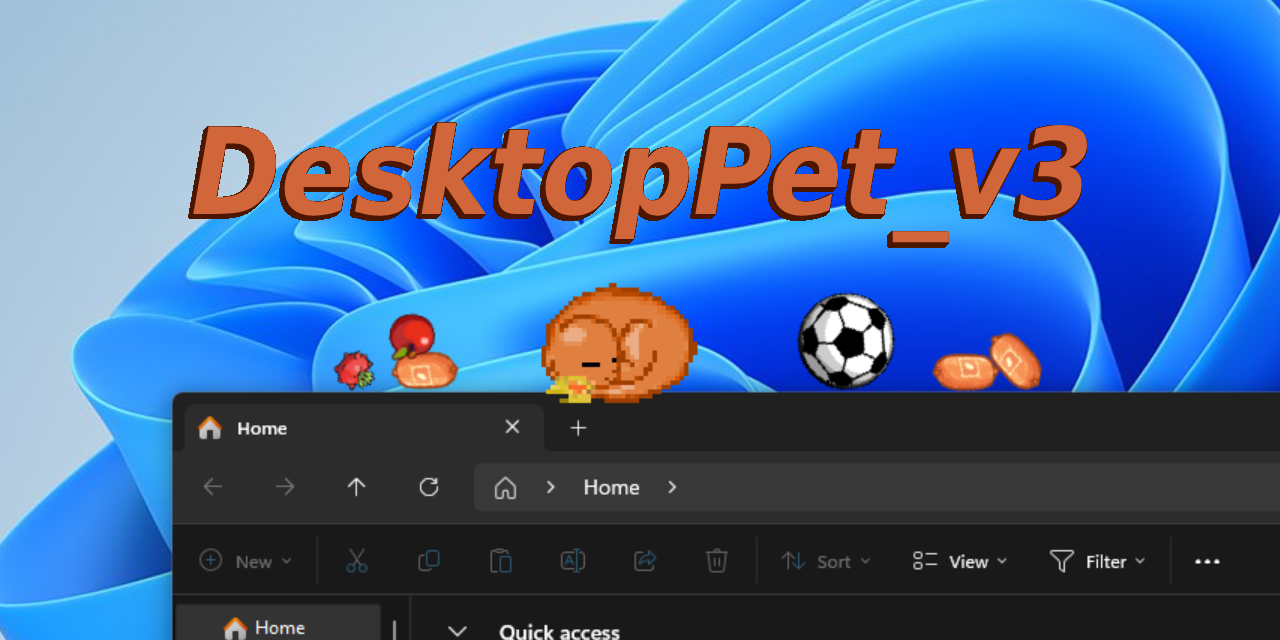The height and width of the screenshot is (640, 1280).
Task: Click the small strawberry food item
Action: click(354, 370)
